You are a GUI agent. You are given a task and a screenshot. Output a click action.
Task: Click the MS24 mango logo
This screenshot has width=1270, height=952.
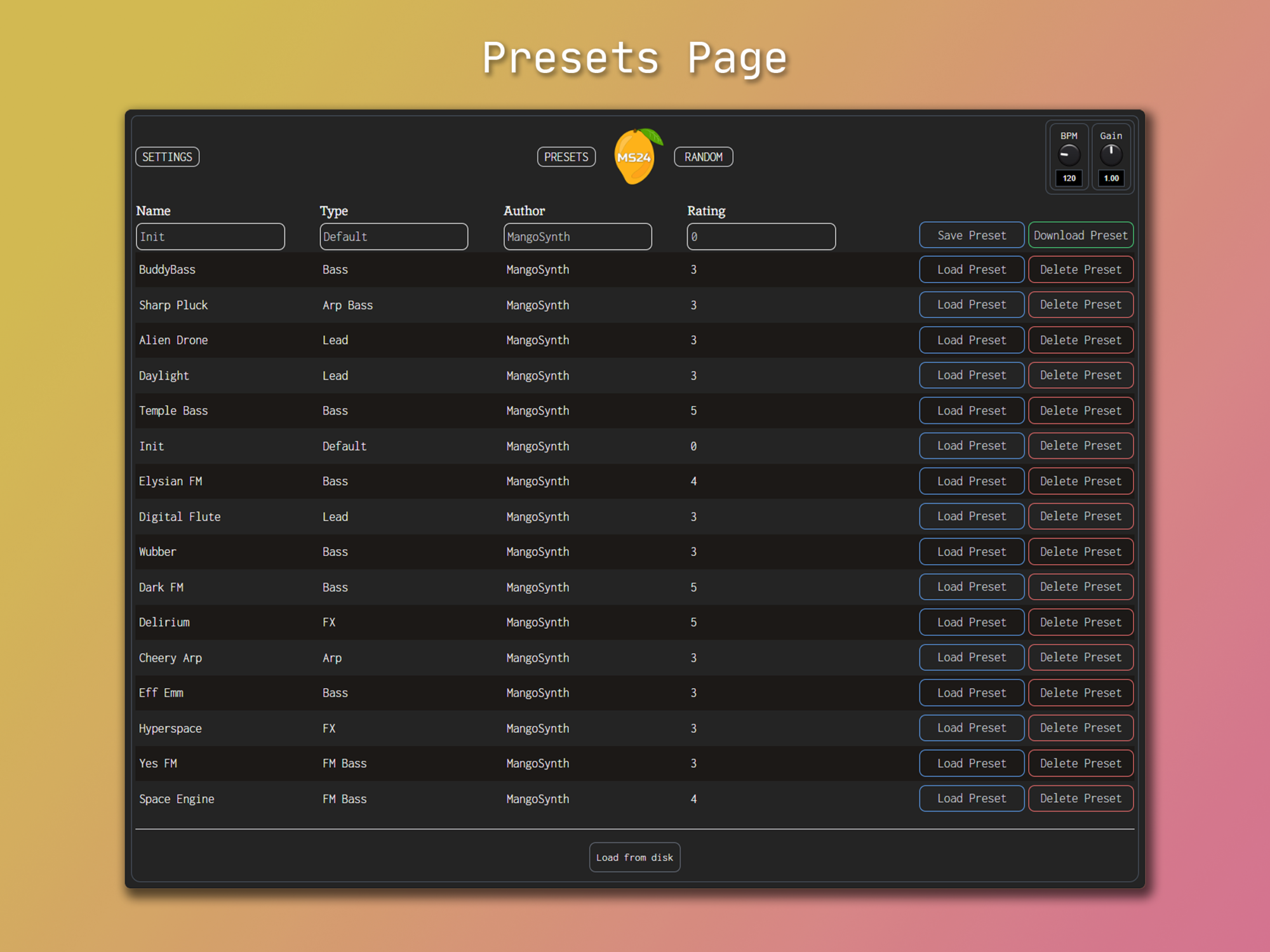[x=635, y=157]
